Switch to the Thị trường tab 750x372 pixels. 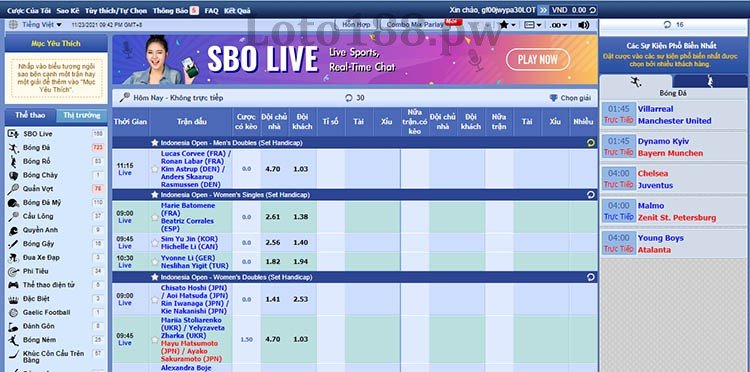coord(81,116)
